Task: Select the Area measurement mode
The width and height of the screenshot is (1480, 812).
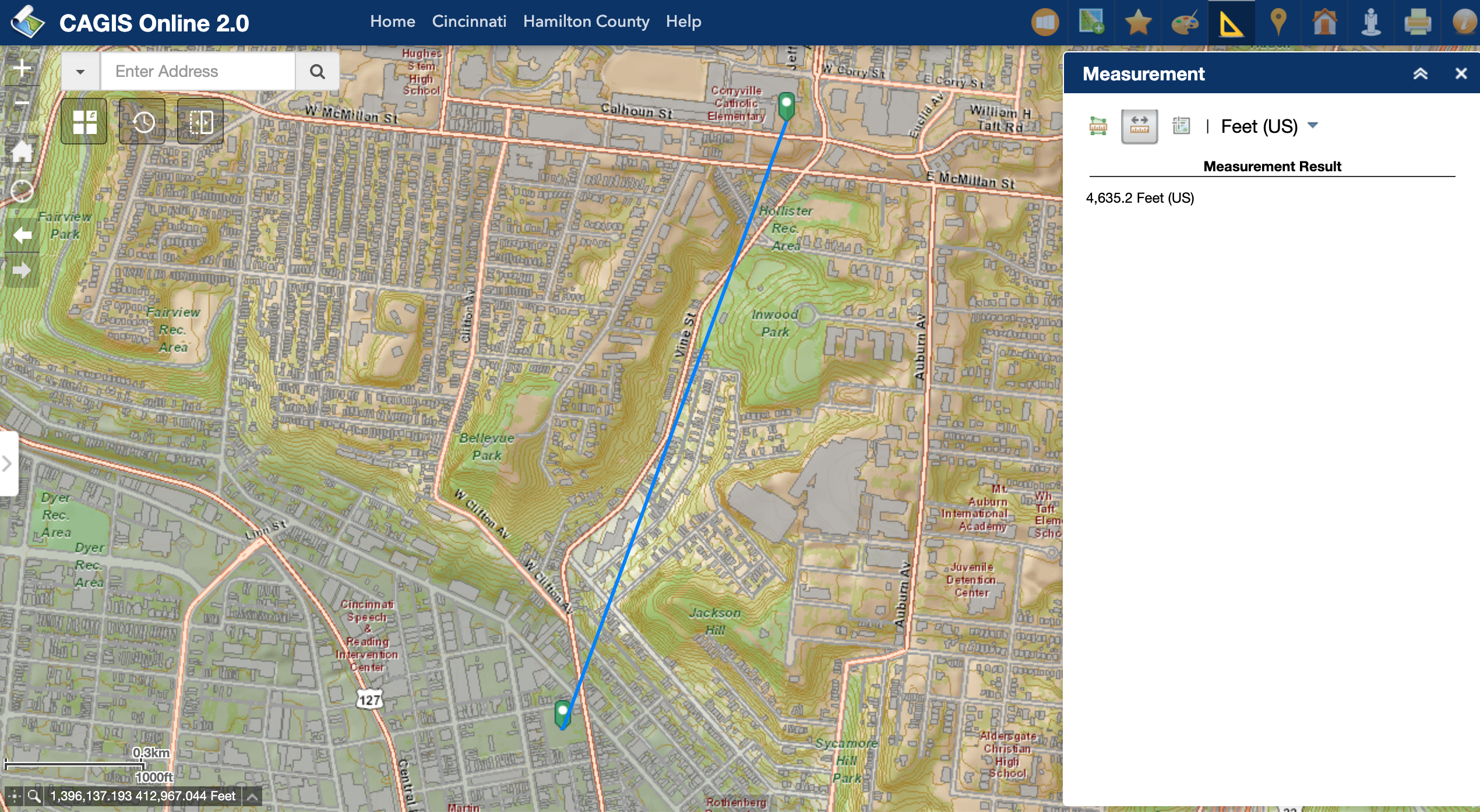Action: [1098, 126]
